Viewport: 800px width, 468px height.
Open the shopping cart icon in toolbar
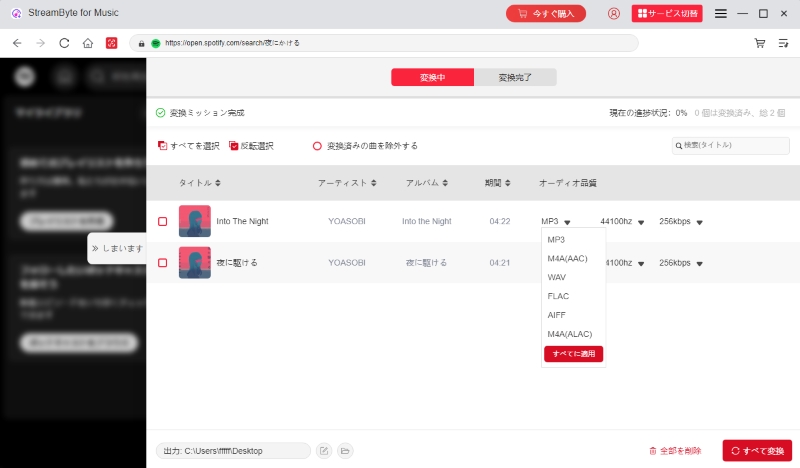(760, 43)
